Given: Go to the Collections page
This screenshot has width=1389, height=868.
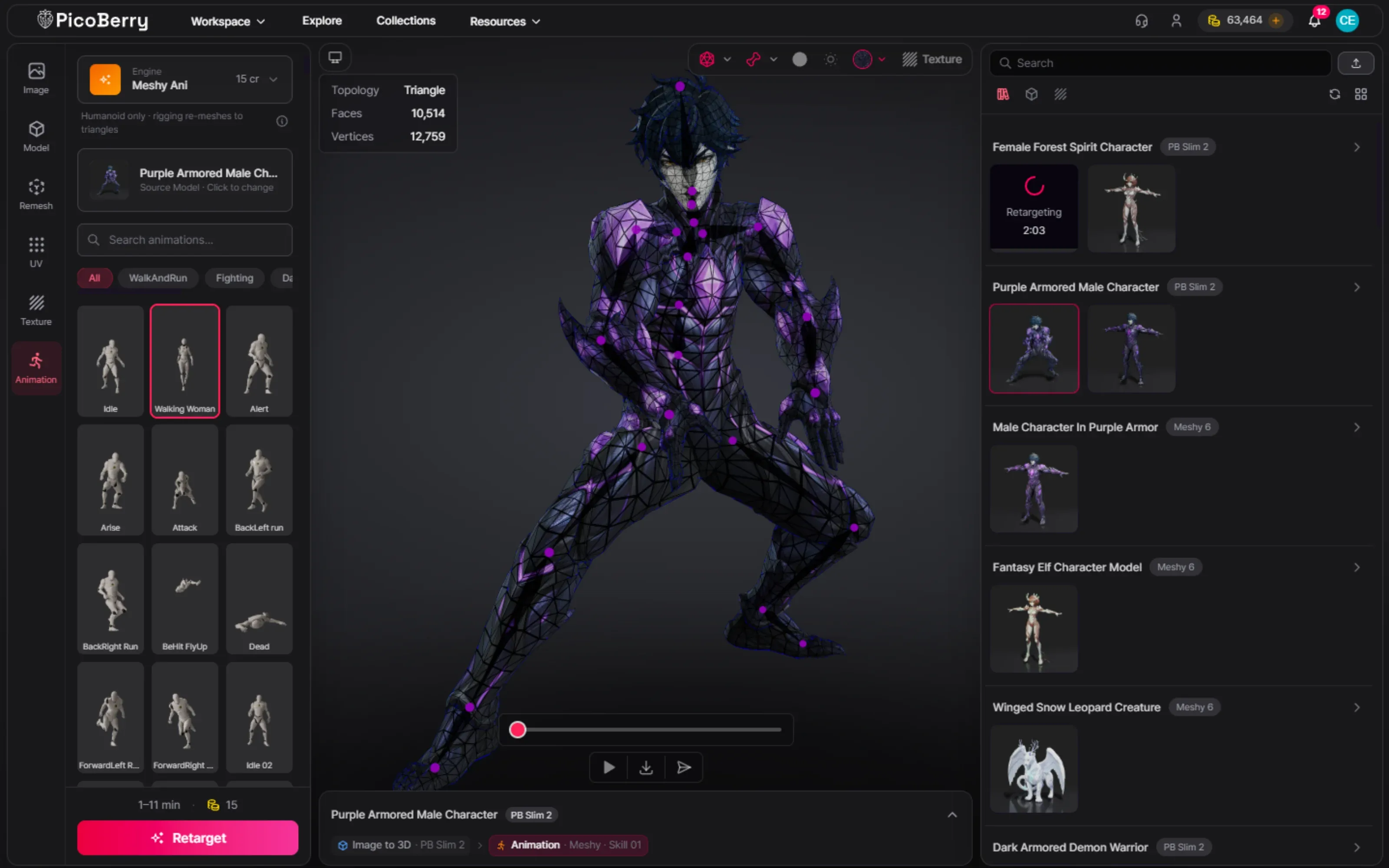Looking at the screenshot, I should (x=406, y=21).
